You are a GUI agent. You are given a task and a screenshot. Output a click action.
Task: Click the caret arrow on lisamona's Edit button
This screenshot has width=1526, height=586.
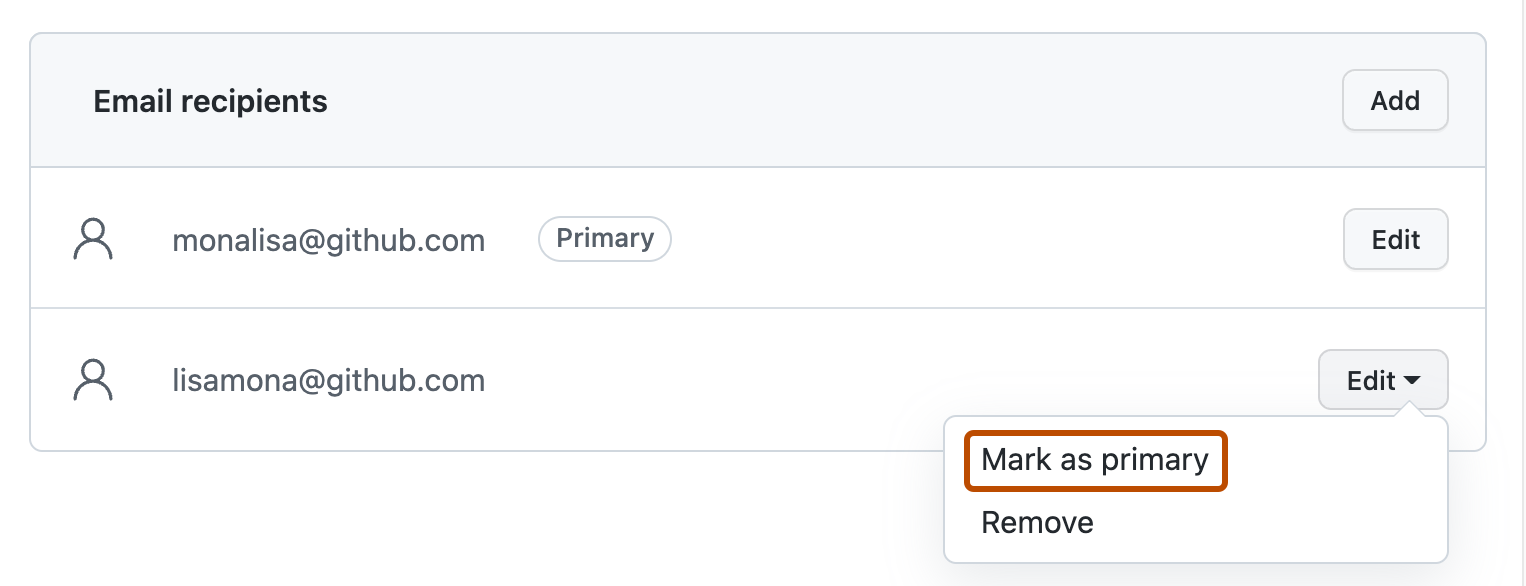[1412, 381]
